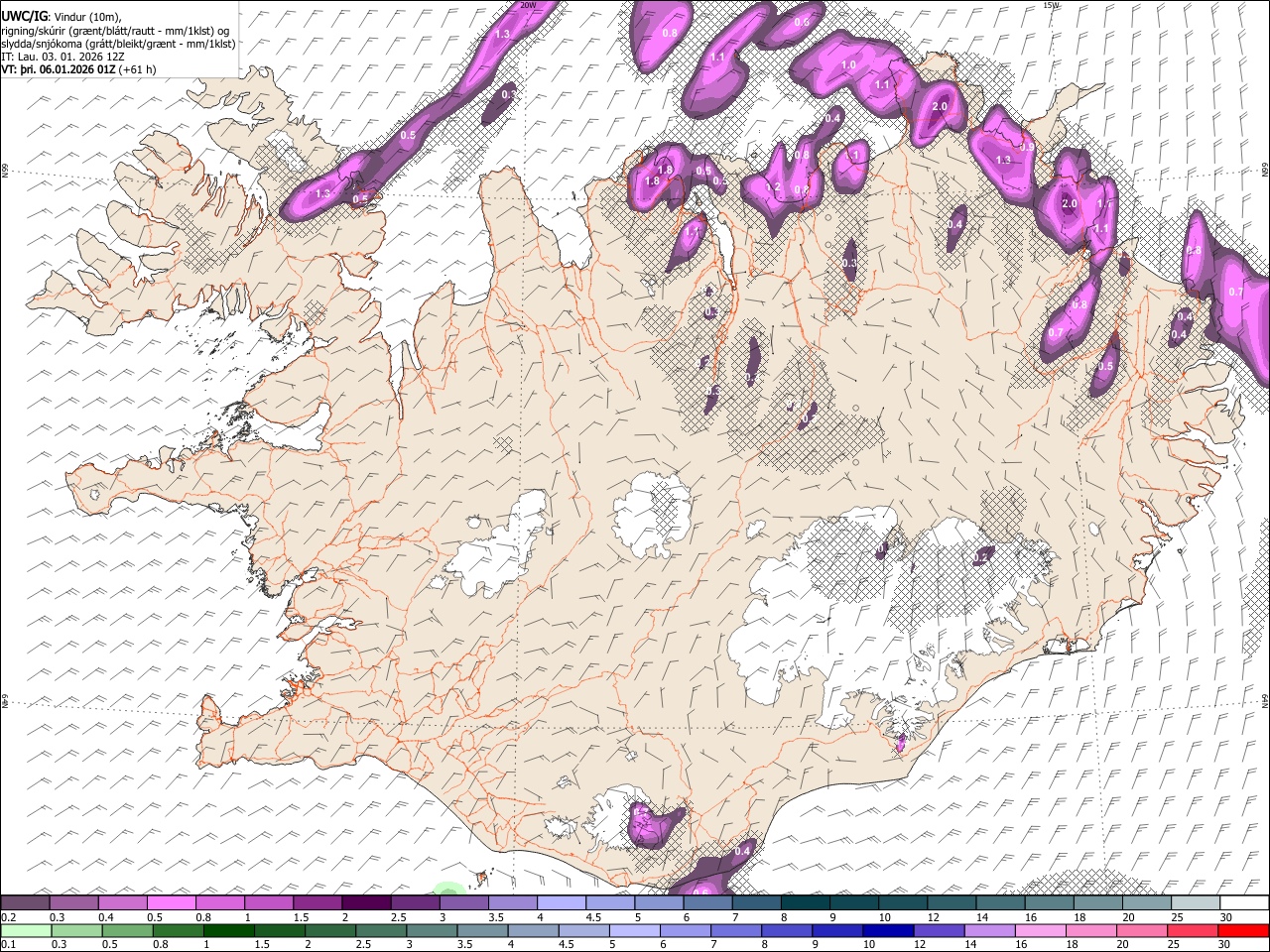Select the white swatch labeled 30 in upper legend
Image resolution: width=1270 pixels, height=952 pixels.
tap(1244, 902)
